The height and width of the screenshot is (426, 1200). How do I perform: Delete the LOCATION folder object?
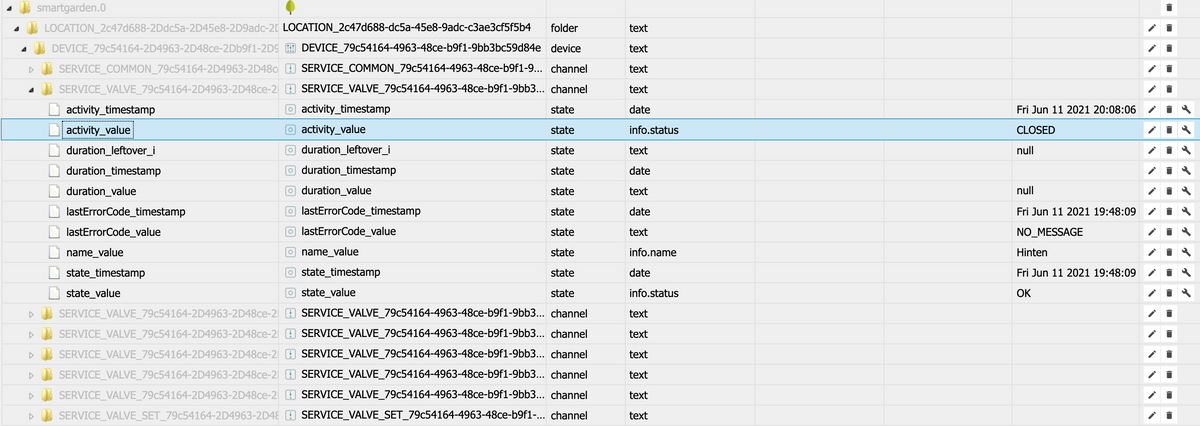[x=1168, y=28]
